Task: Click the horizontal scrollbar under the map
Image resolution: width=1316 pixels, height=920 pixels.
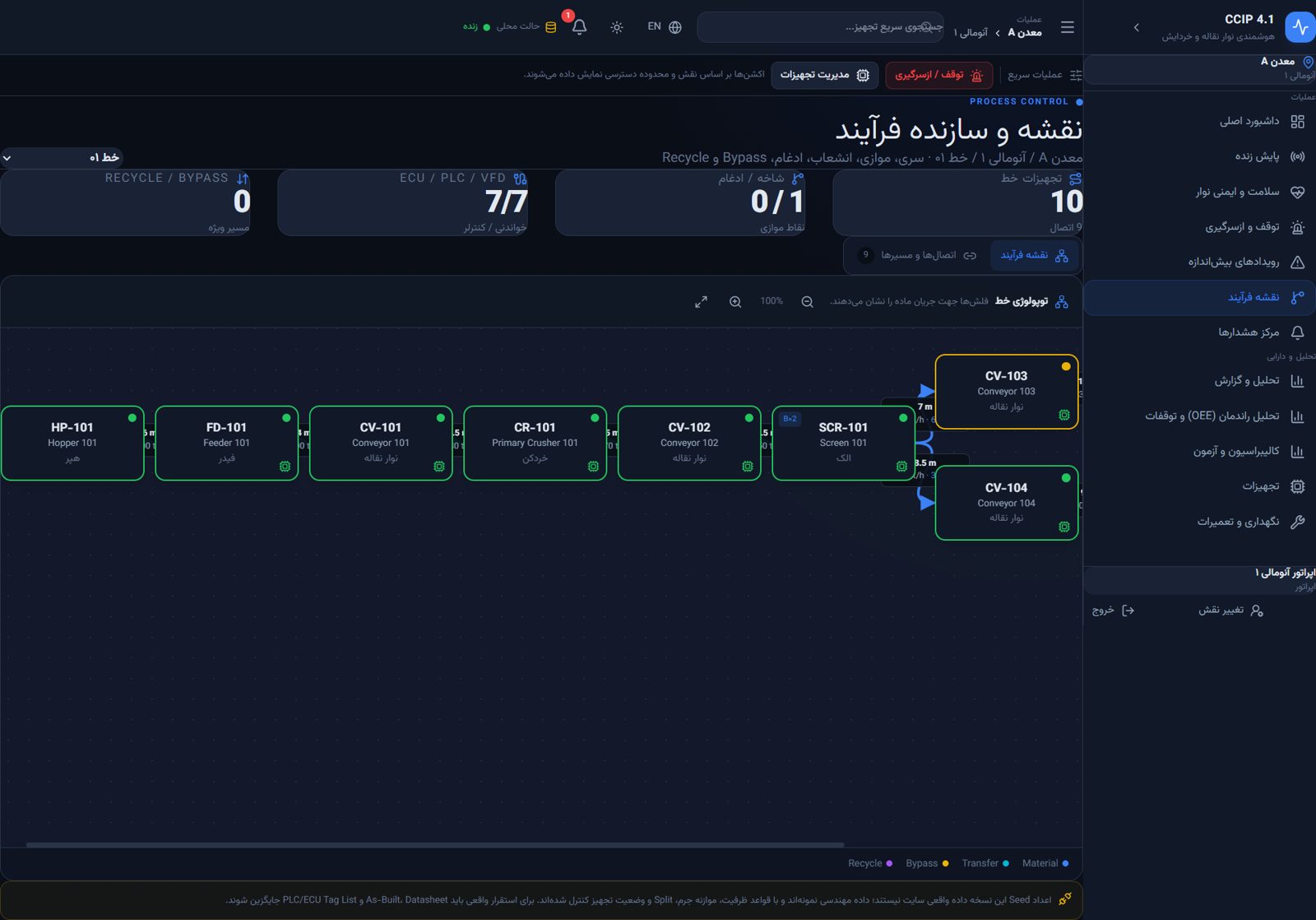Action: 435,844
